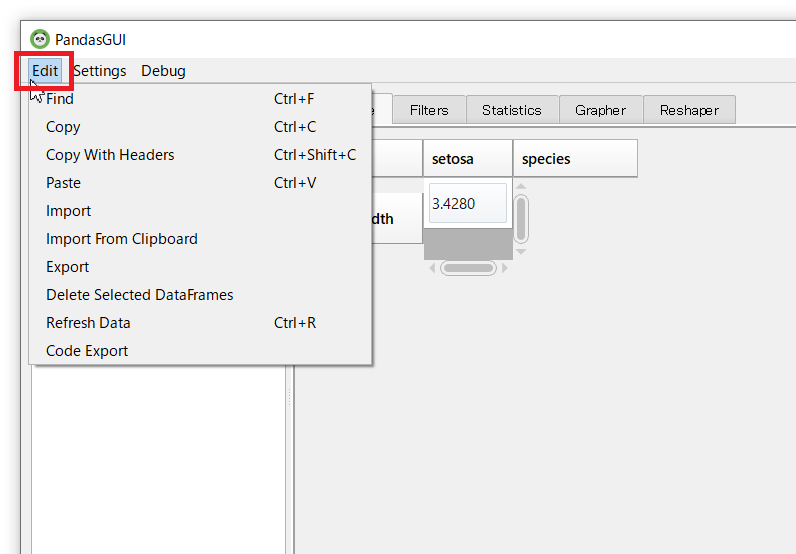The width and height of the screenshot is (796, 554).
Task: Choose Import From Clipboard
Action: click(x=122, y=239)
